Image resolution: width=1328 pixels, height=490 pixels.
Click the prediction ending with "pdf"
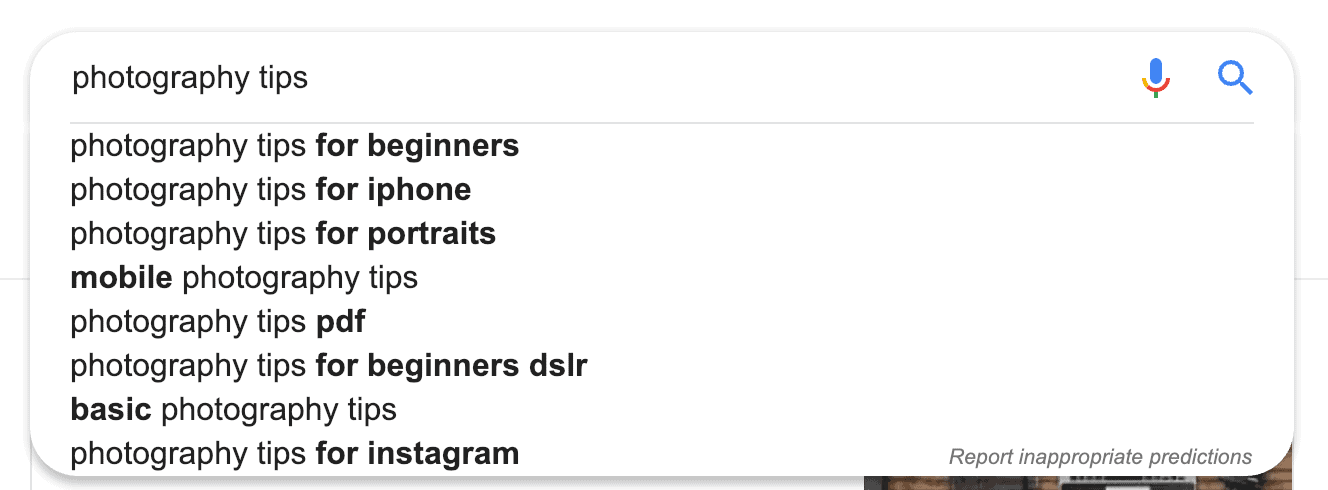click(218, 322)
